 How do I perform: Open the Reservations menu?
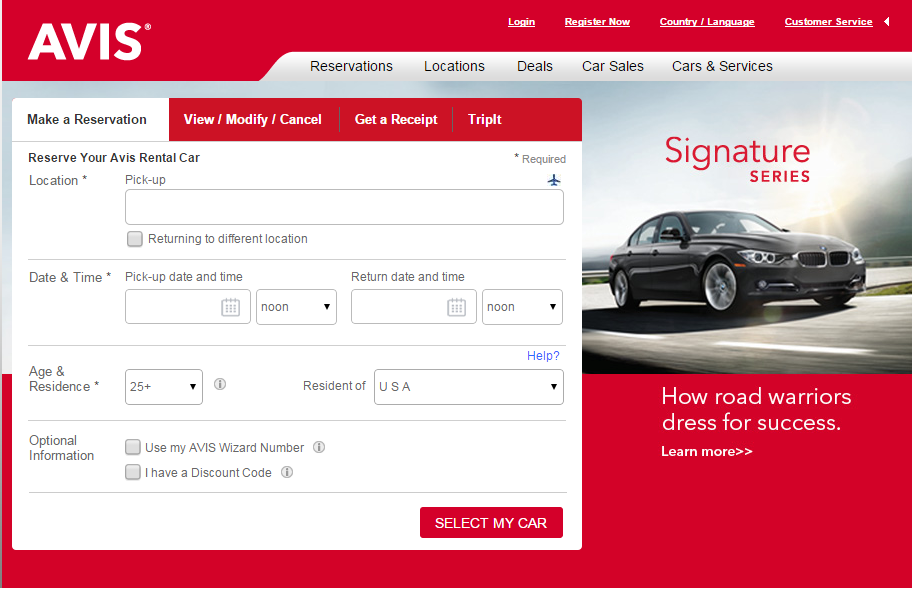coord(351,66)
